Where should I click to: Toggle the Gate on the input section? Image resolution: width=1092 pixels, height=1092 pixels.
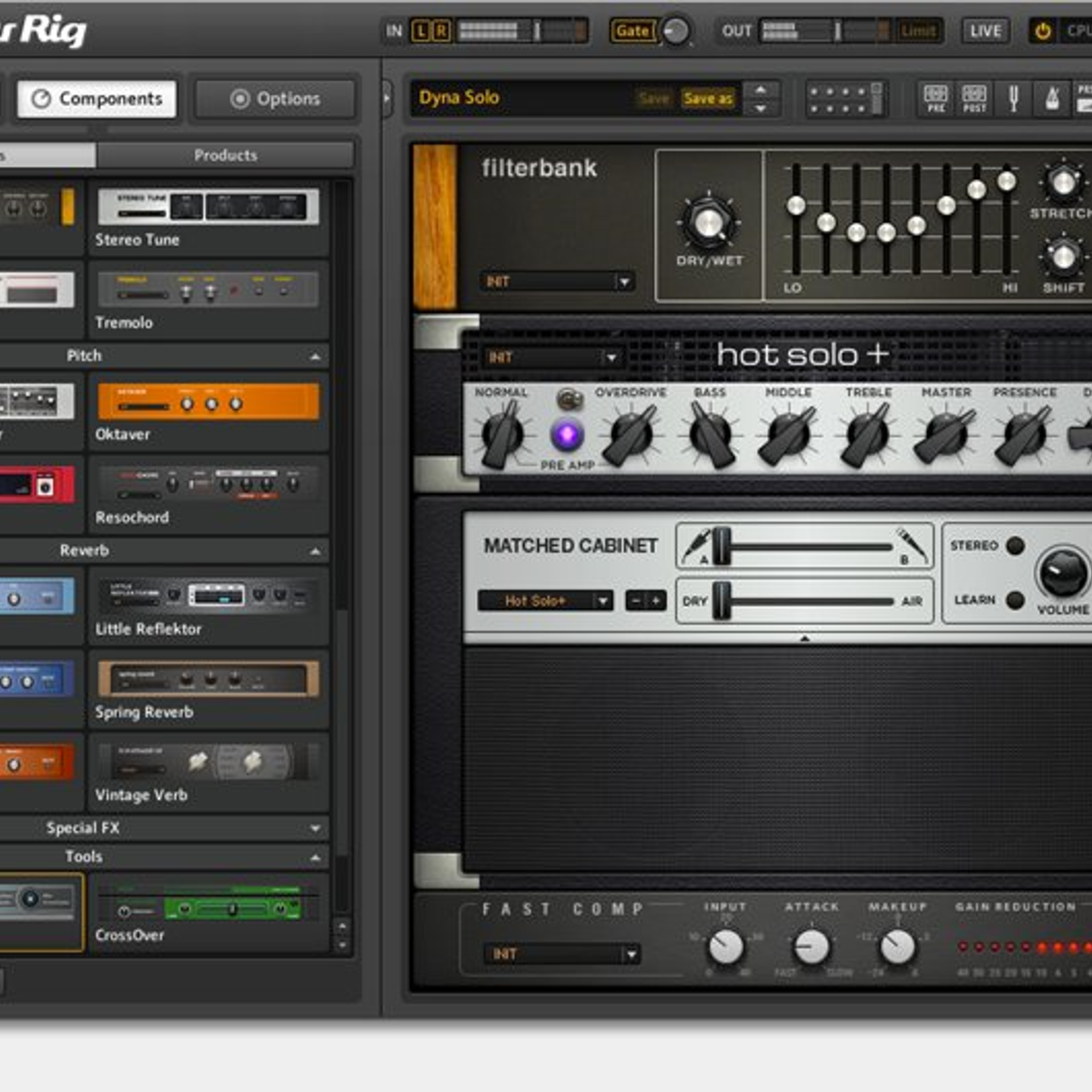[634, 30]
